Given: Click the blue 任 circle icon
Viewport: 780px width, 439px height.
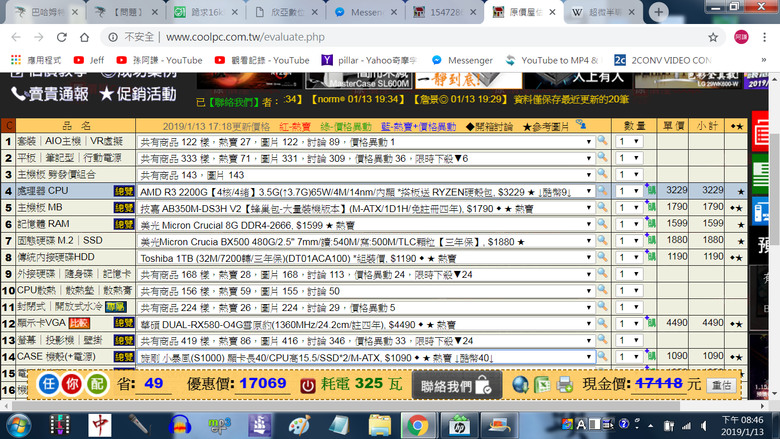Looking at the screenshot, I should [48, 384].
